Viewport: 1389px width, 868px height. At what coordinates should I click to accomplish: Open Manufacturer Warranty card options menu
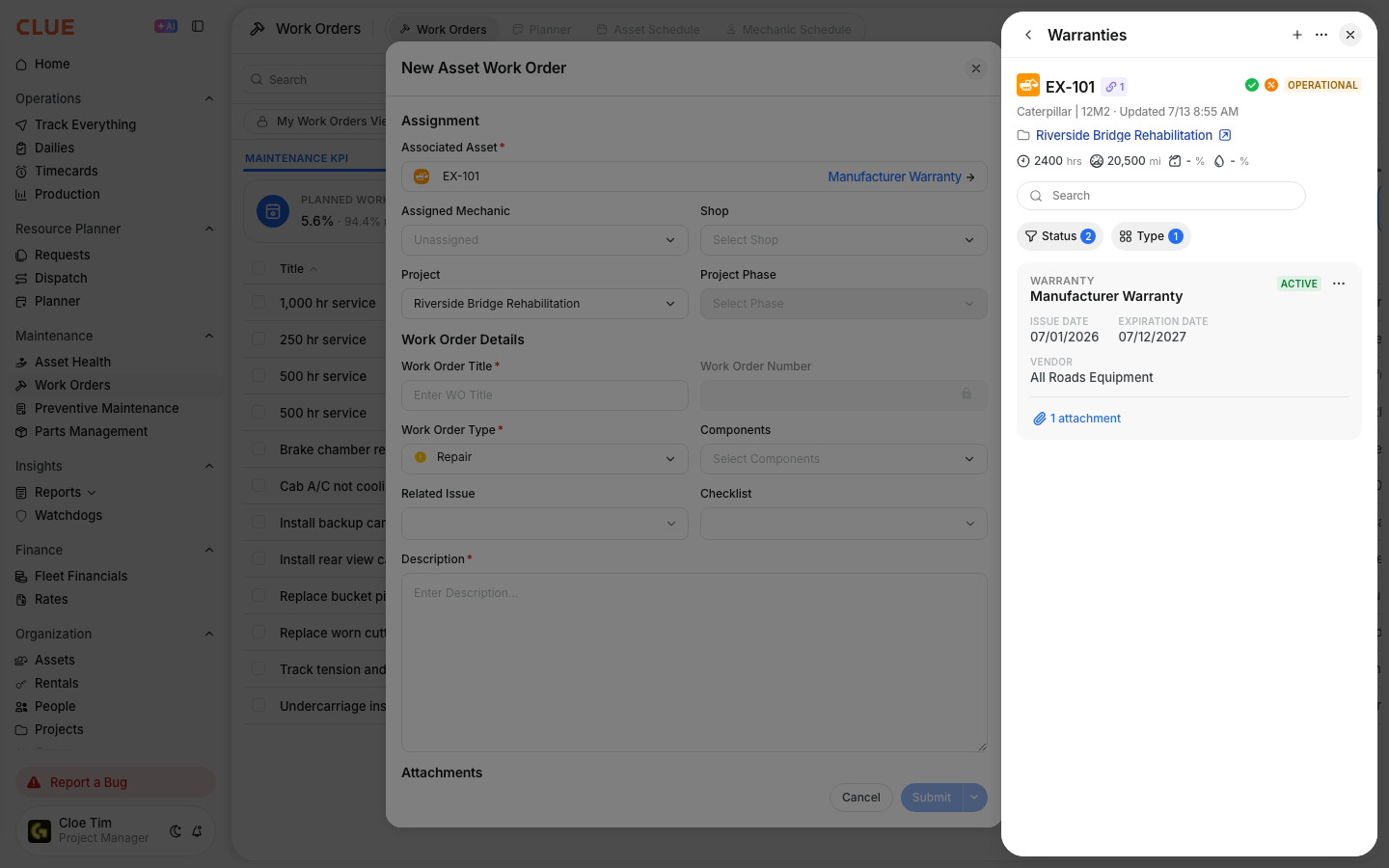(1339, 284)
